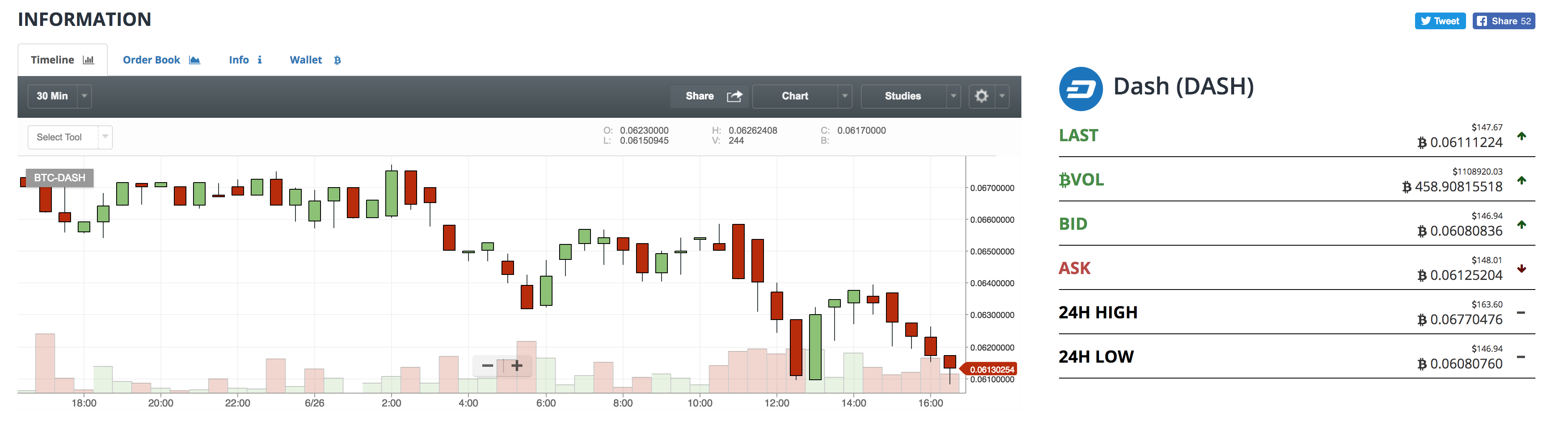The height and width of the screenshot is (437, 1568).
Task: Click the Dash coin logo
Action: click(x=1080, y=89)
